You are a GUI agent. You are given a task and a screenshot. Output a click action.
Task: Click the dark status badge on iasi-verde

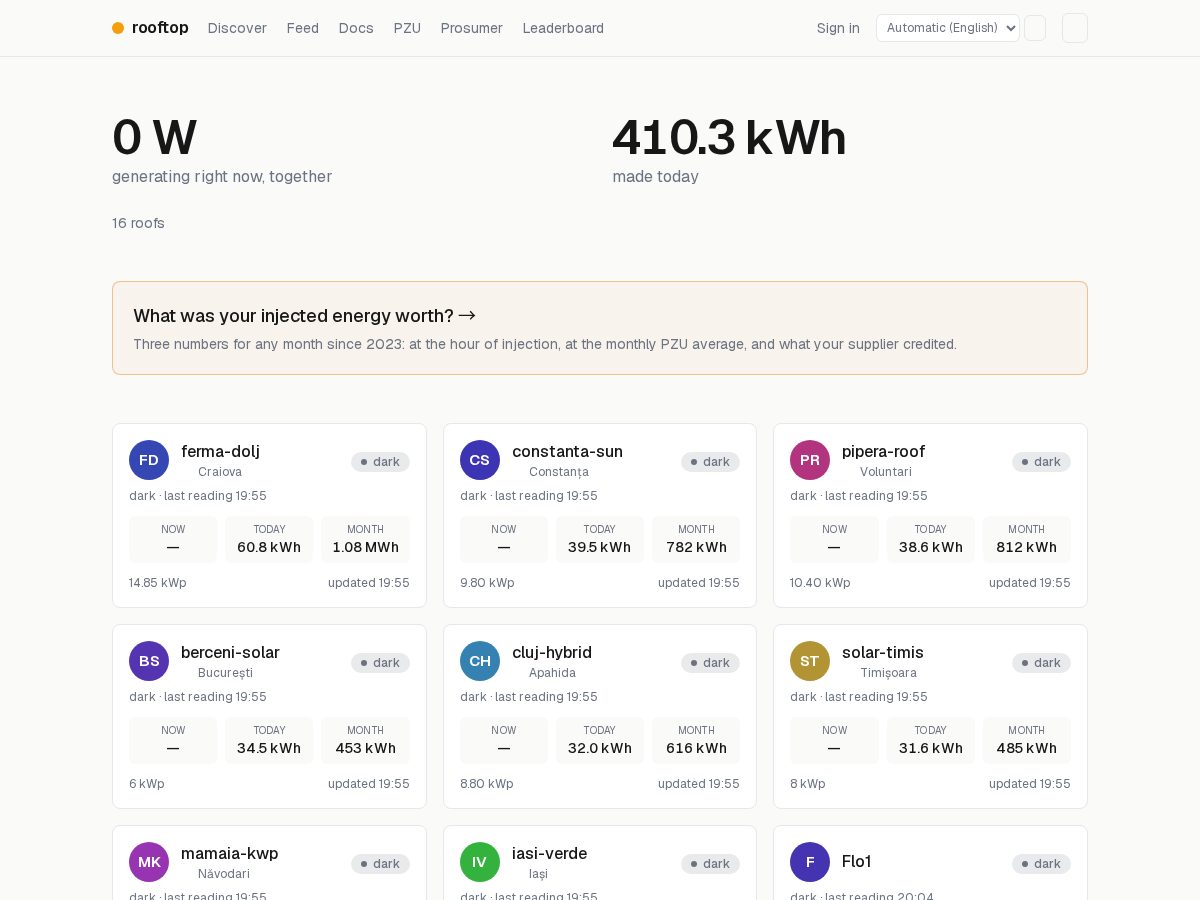pos(710,864)
